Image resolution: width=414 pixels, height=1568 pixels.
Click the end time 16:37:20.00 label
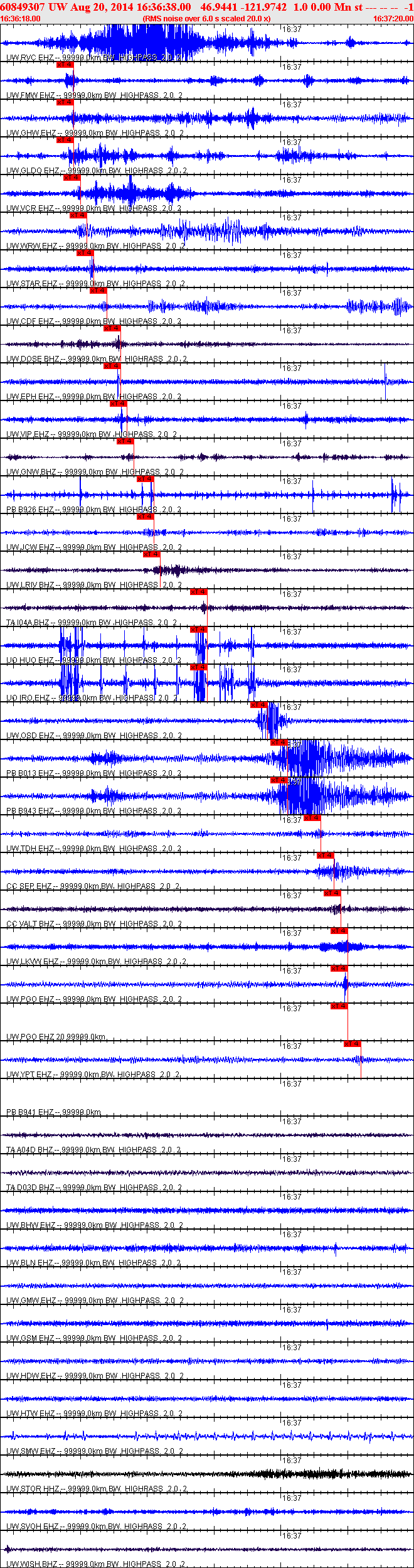[393, 19]
